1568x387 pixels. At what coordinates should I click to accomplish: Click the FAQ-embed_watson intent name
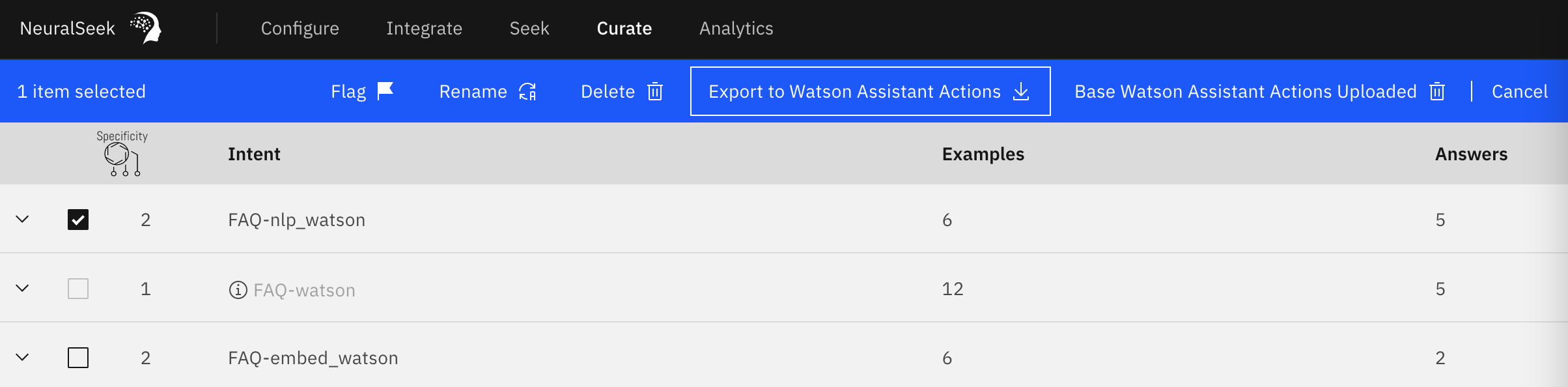[x=313, y=358]
